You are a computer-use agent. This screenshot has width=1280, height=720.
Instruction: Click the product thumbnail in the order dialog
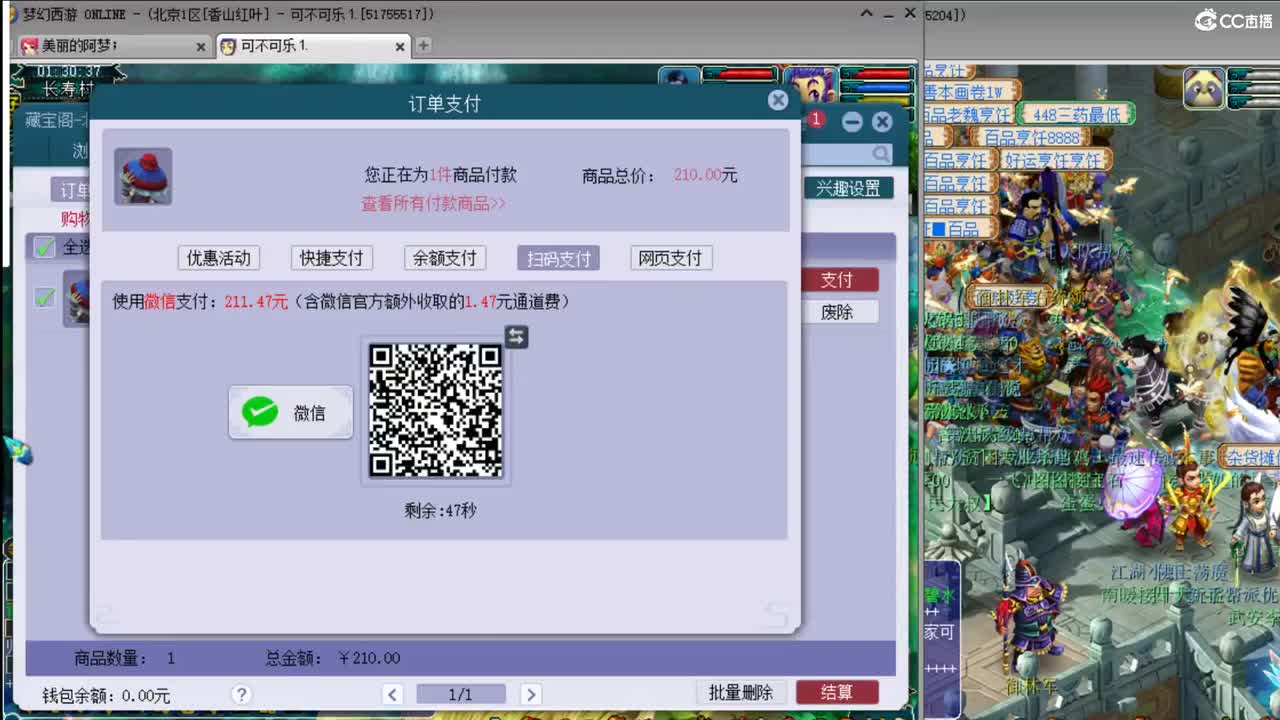tap(143, 177)
